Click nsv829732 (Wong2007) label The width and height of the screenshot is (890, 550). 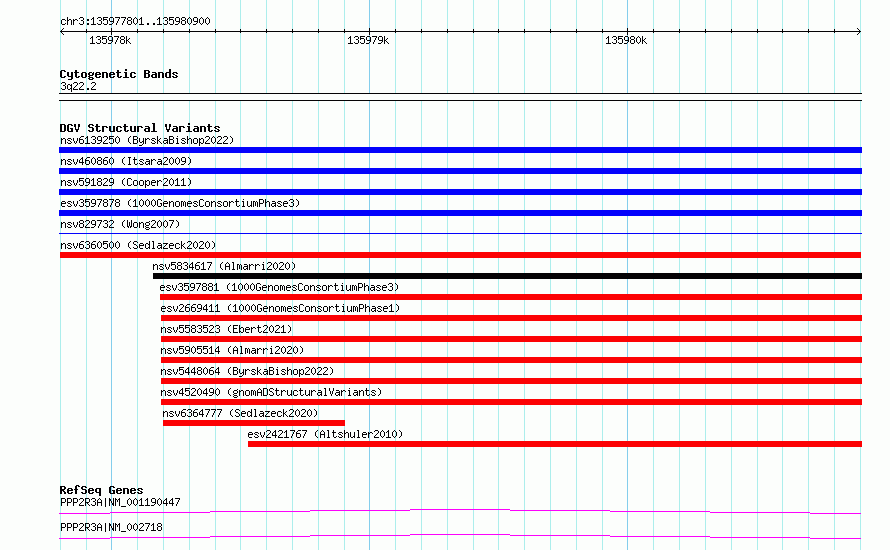[x=120, y=224]
